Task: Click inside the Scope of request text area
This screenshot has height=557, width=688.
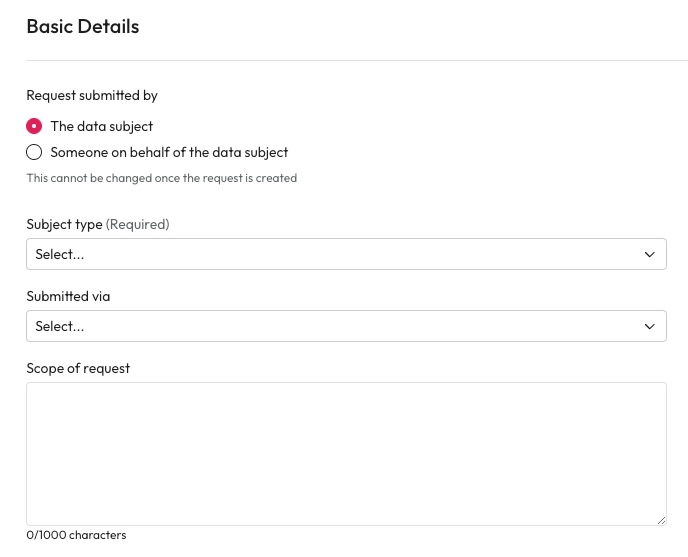Action: tap(346, 453)
